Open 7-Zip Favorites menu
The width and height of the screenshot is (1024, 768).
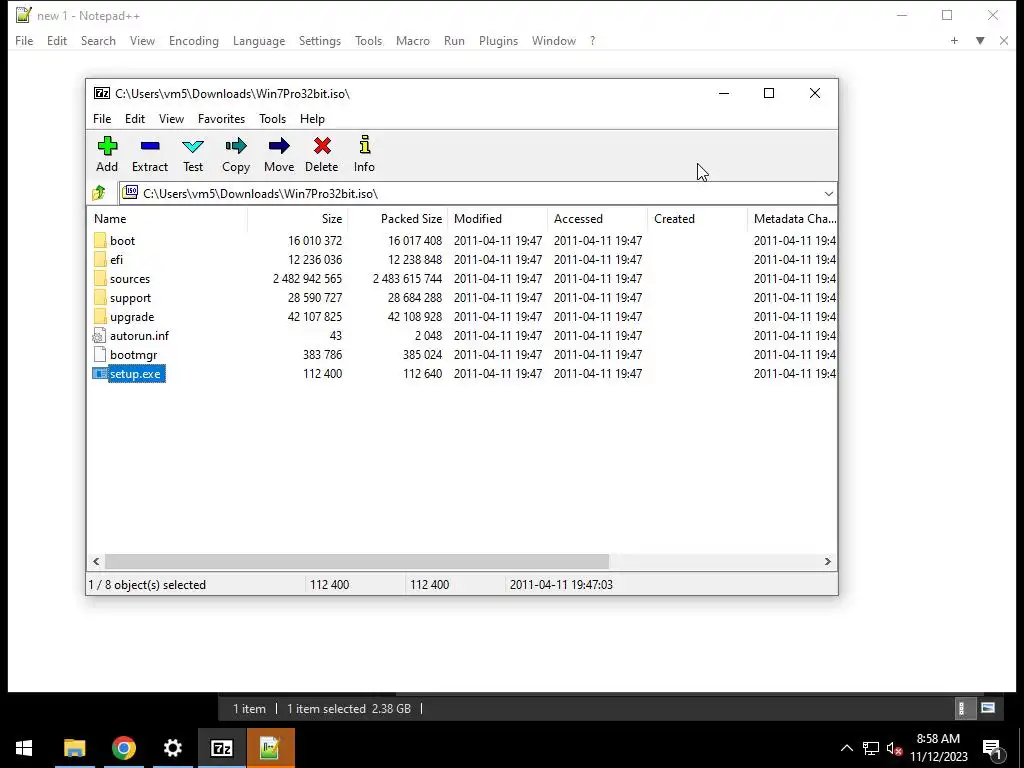221,119
